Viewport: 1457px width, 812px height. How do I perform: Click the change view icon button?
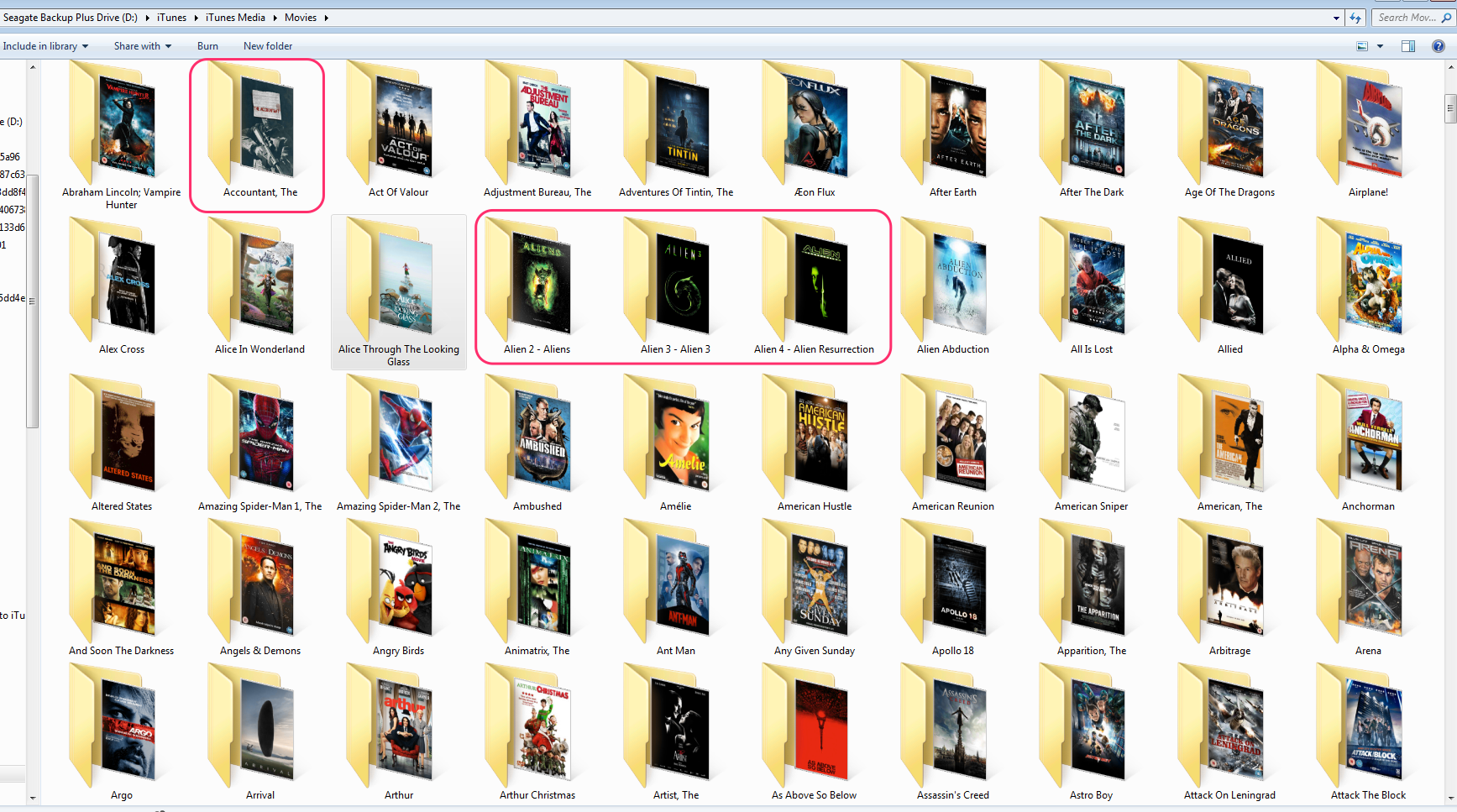(x=1362, y=46)
